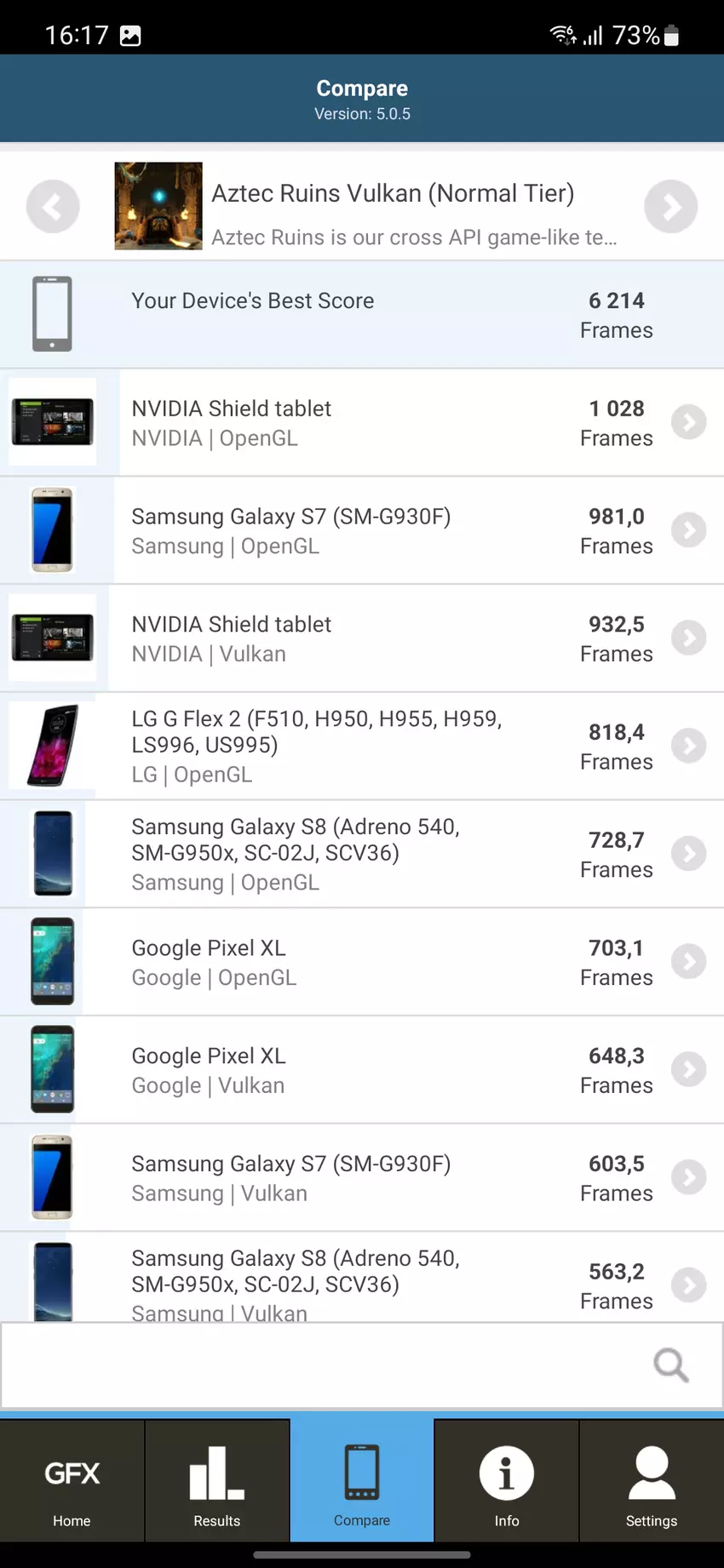Go to next benchmark test arrow
This screenshot has width=724, height=1568.
(670, 207)
